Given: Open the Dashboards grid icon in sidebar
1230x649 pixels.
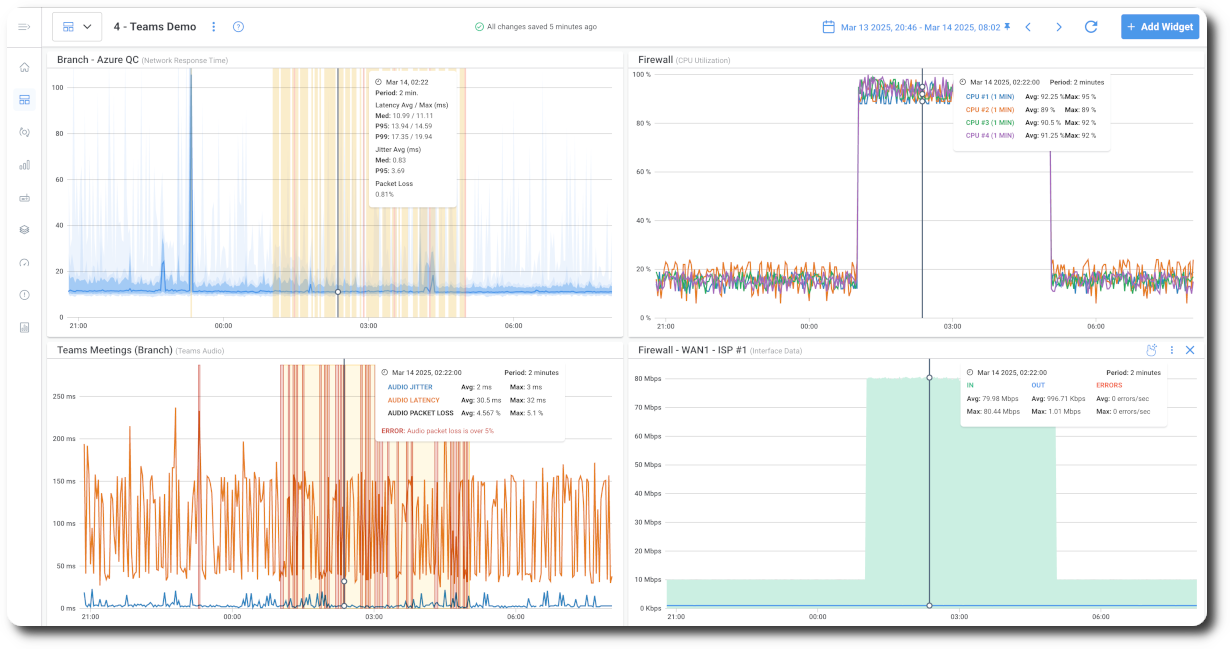Looking at the screenshot, I should (25, 99).
